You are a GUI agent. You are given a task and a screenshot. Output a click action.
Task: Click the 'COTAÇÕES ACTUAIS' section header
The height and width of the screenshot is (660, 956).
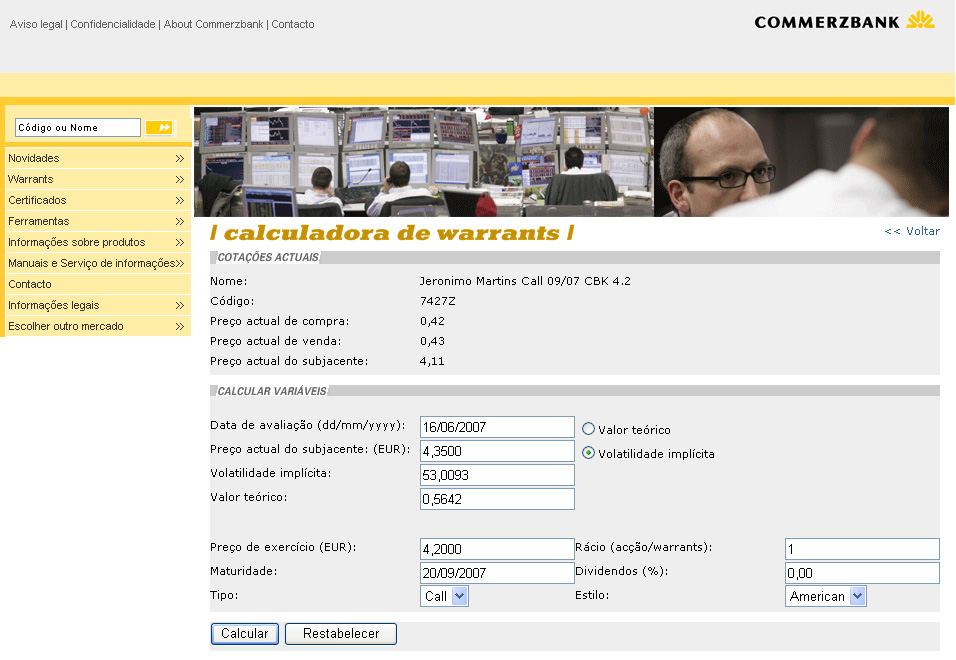[x=268, y=257]
